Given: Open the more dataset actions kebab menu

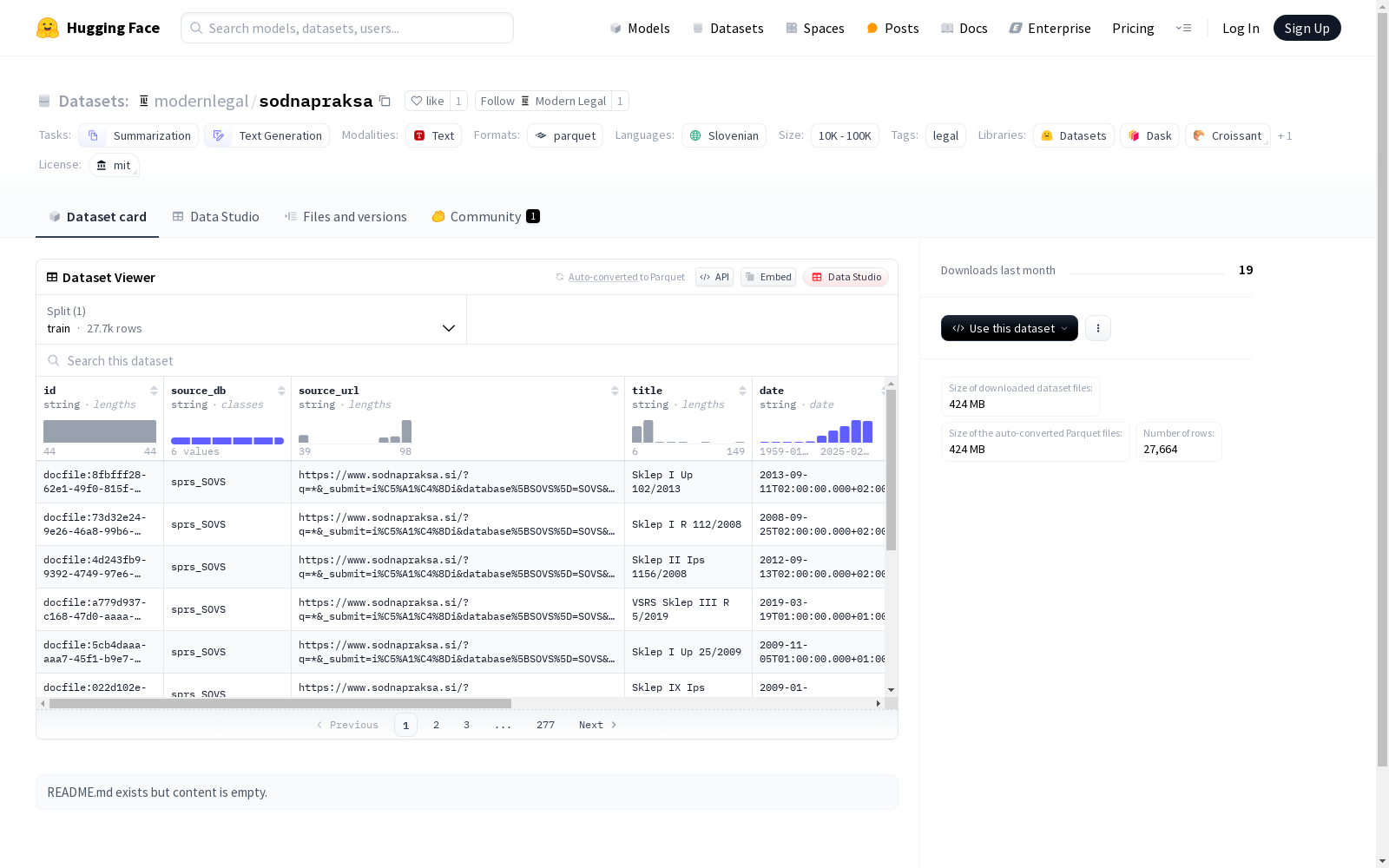Looking at the screenshot, I should coord(1098,328).
